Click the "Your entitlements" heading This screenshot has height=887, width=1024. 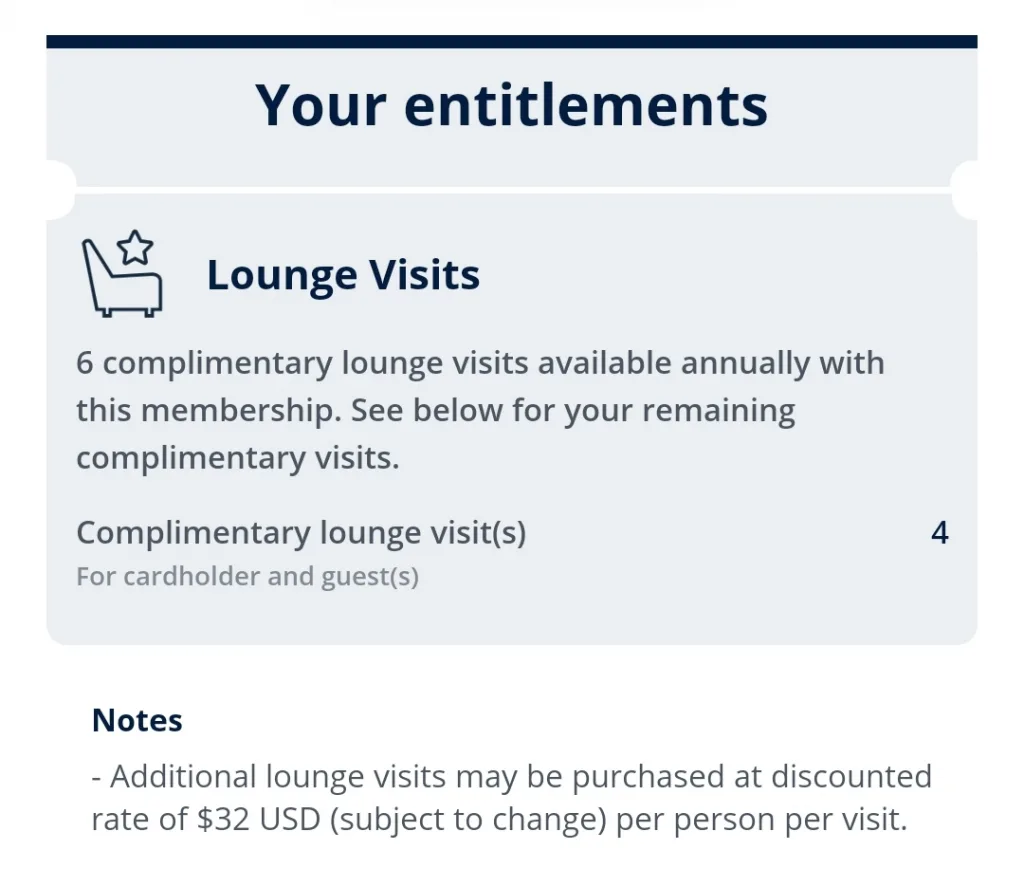pos(511,105)
